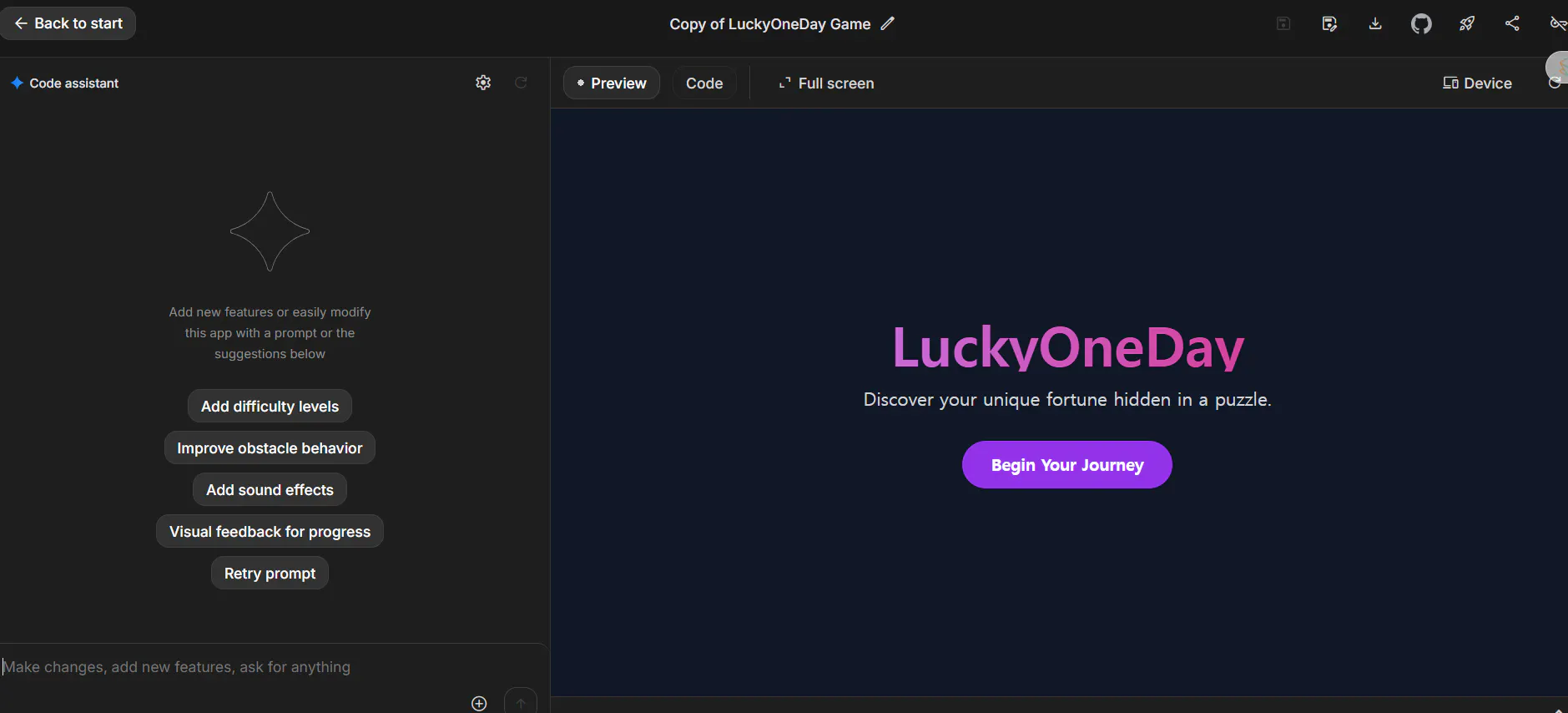Click the grayed-out save icon
Screen dimensions: 1568x713
1283,23
